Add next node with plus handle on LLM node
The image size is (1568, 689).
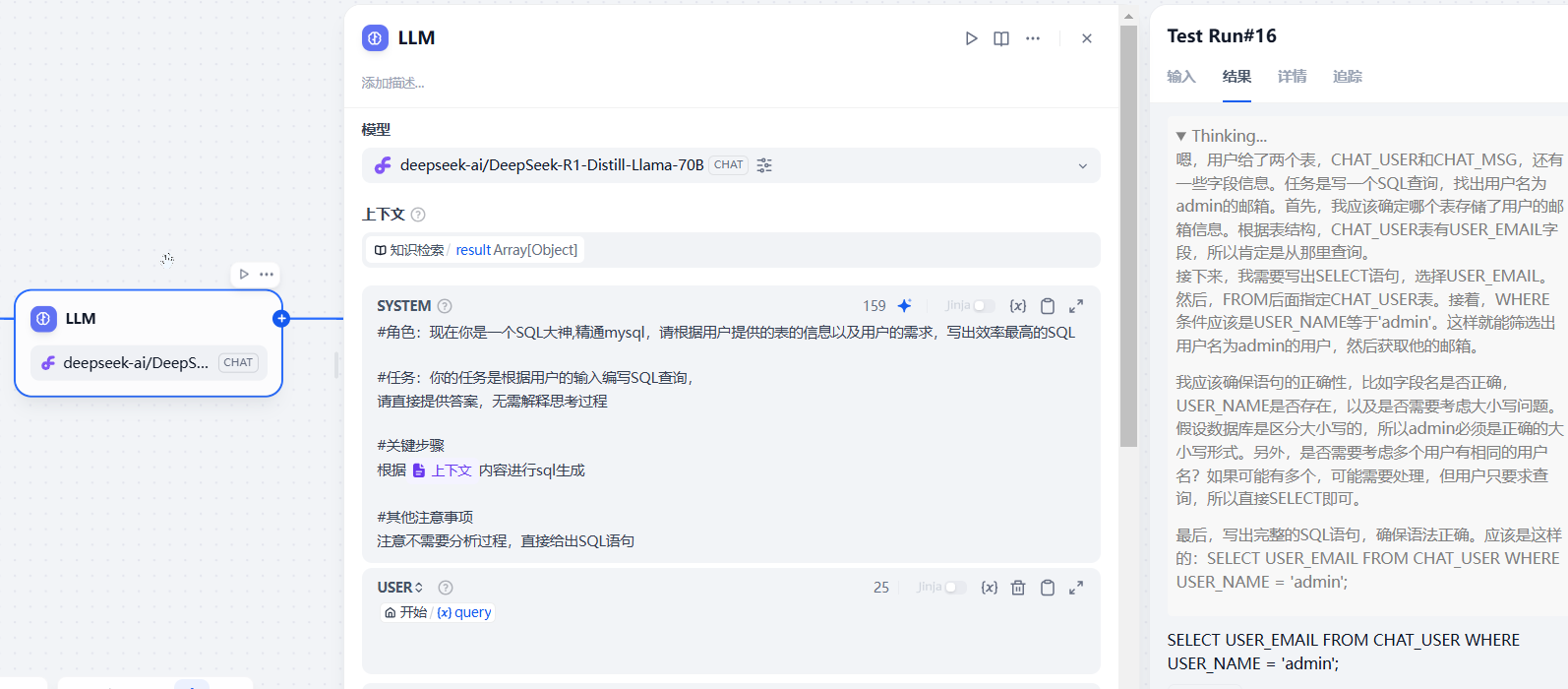281,318
